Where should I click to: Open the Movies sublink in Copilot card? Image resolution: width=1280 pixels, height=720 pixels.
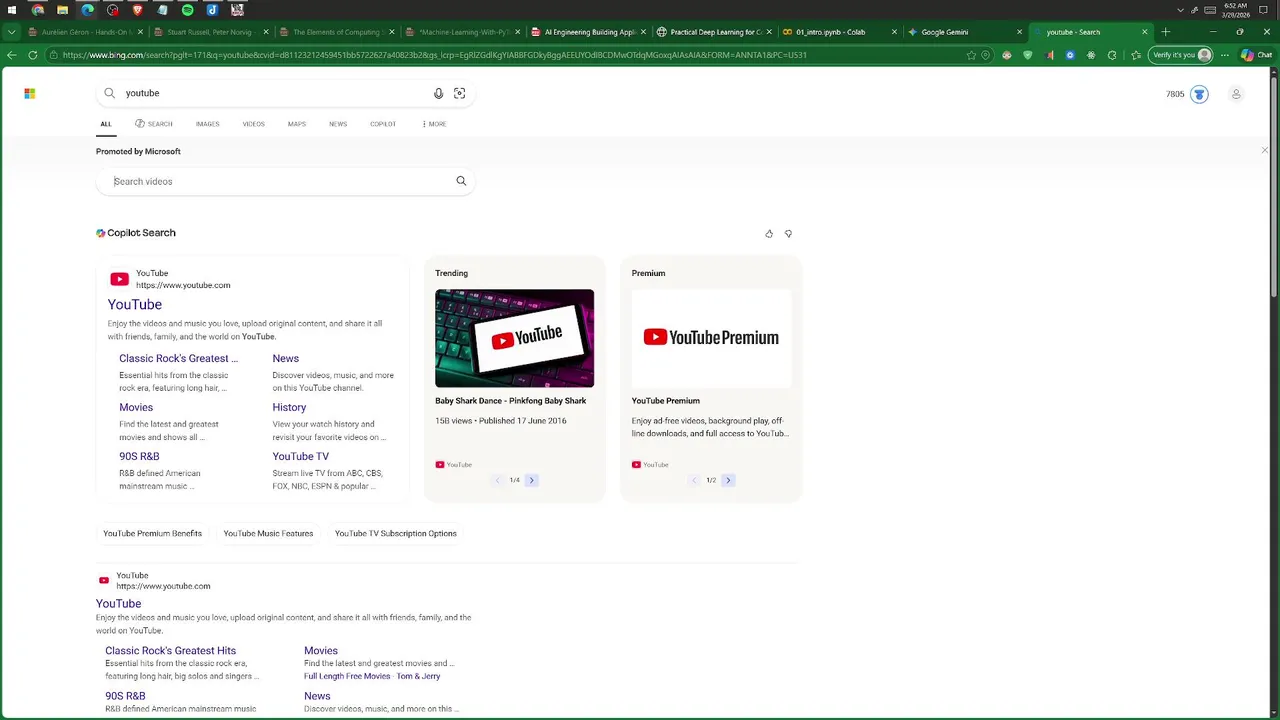click(136, 407)
